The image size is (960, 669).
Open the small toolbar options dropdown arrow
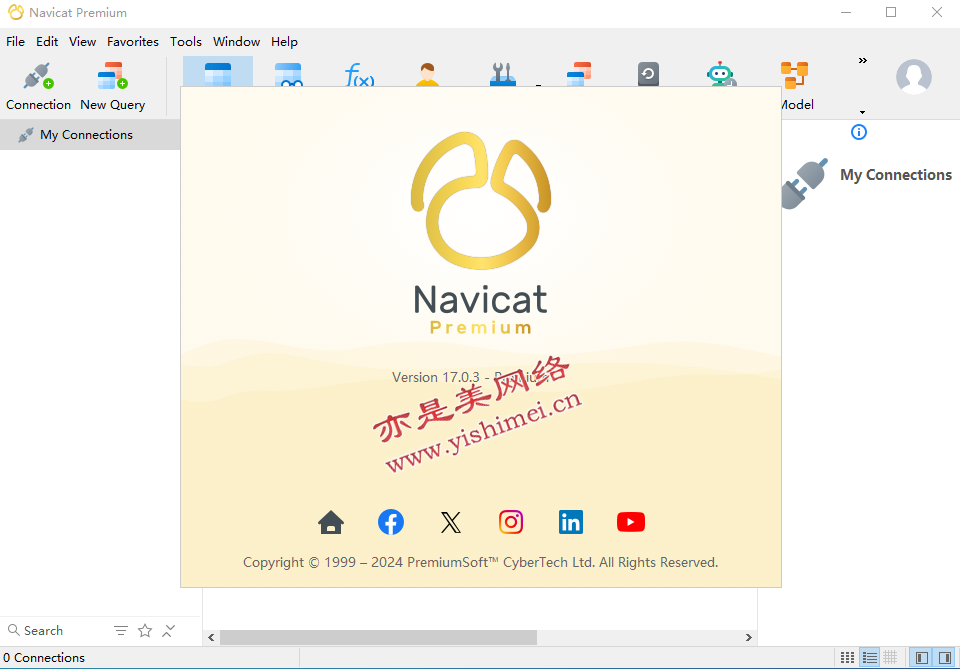pyautogui.click(x=863, y=112)
